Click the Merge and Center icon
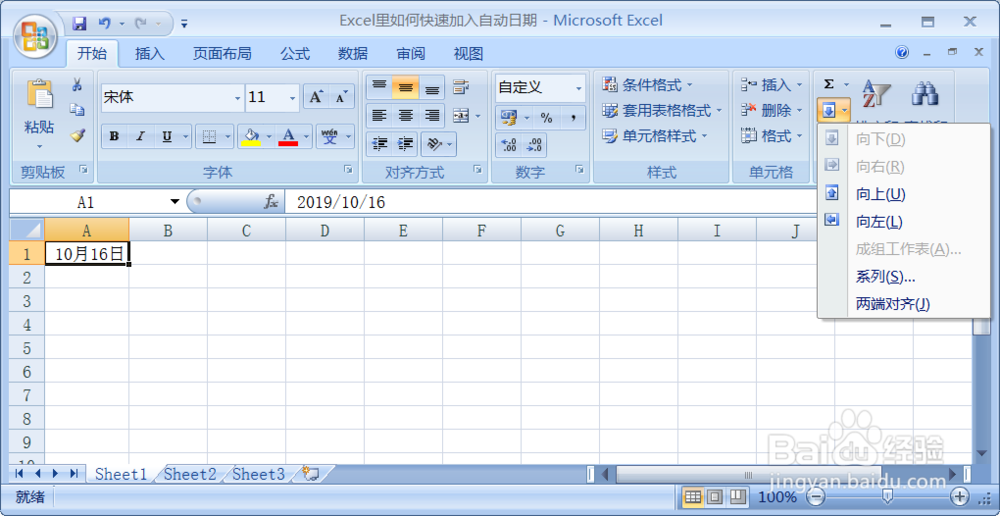Viewport: 1000px width, 516px height. (x=460, y=115)
